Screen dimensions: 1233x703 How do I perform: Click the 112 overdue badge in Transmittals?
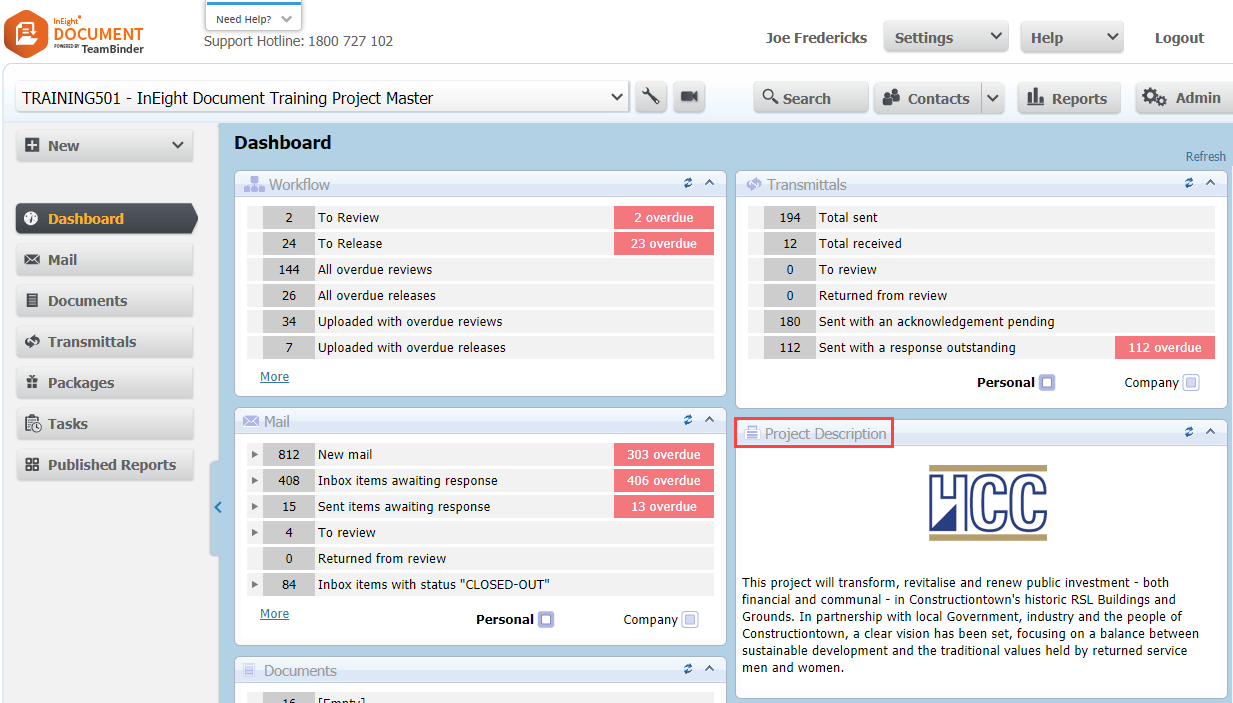(1165, 347)
